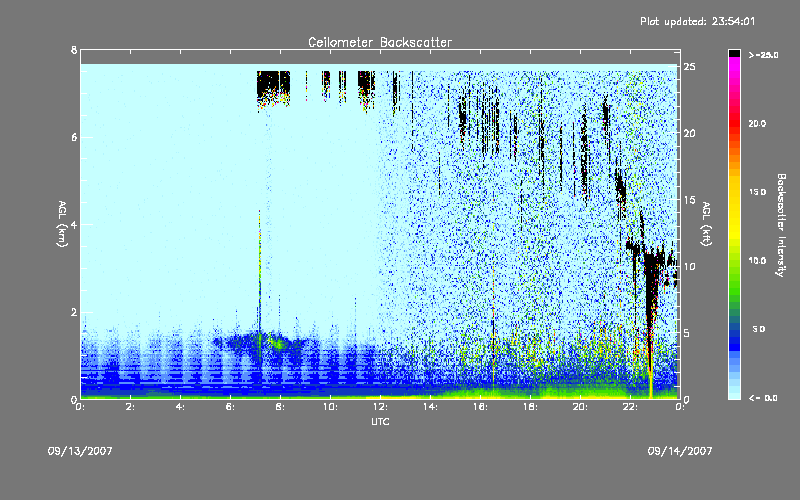Click the '6:' hour label on the time axis
Image resolution: width=800 pixels, height=500 pixels.
(x=231, y=407)
